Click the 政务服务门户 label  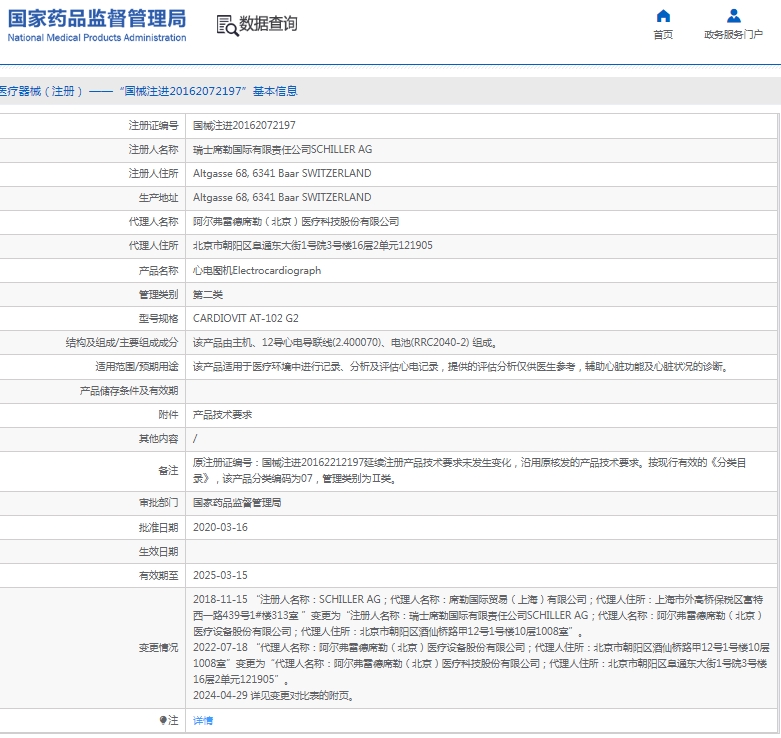733,34
